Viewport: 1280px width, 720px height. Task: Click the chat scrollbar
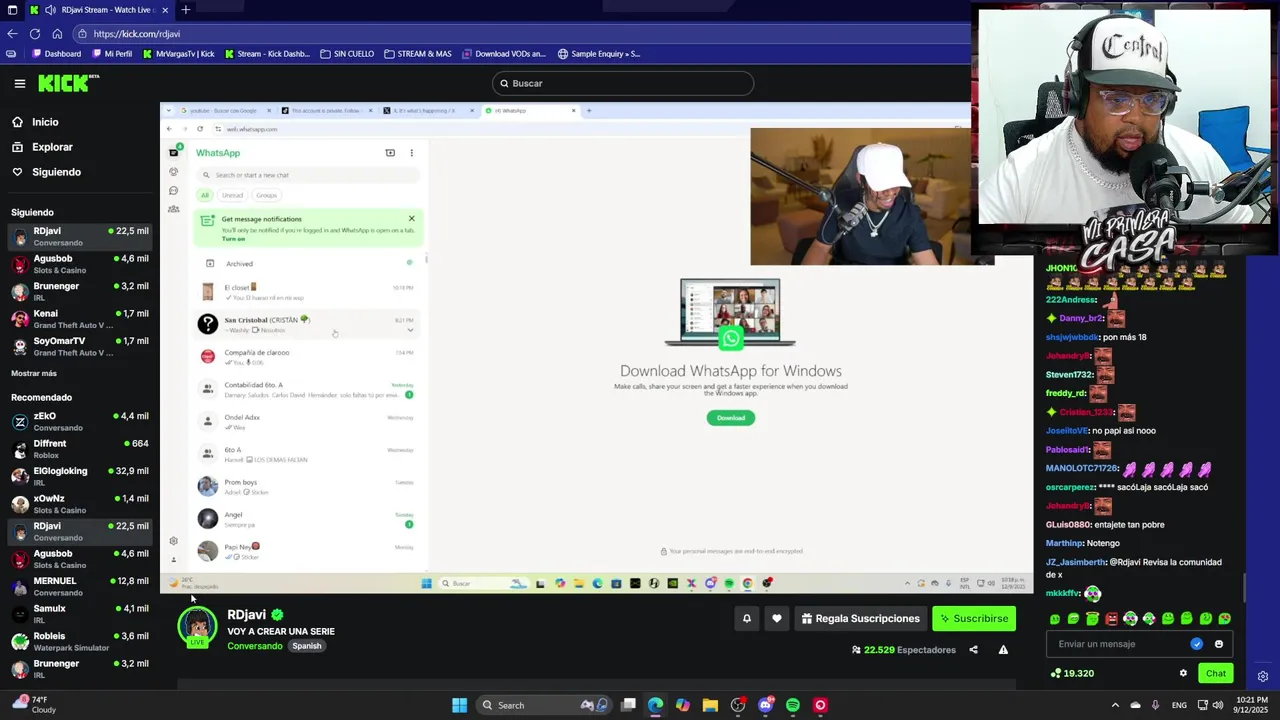click(1244, 586)
